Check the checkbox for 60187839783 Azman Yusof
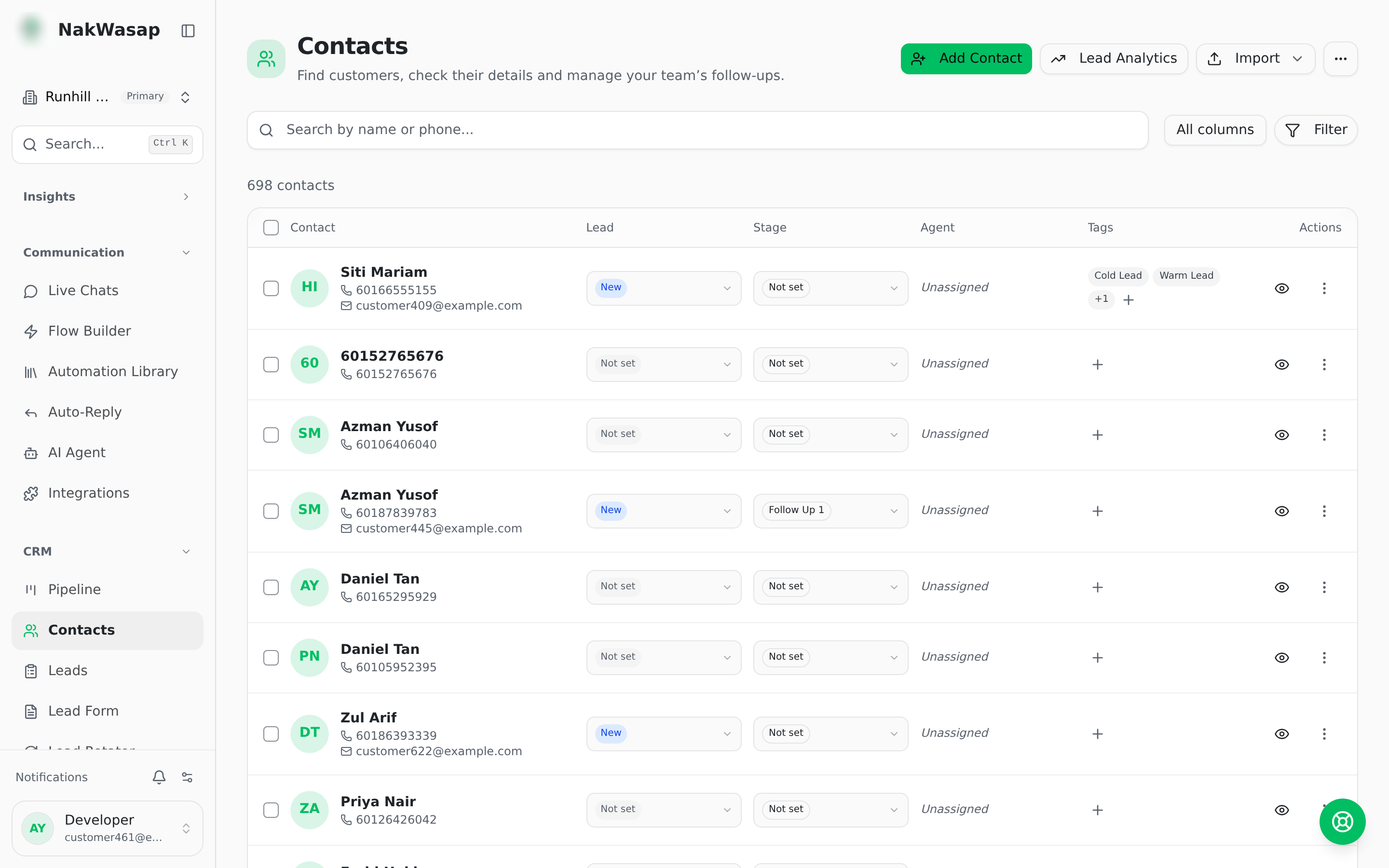Viewport: 1389px width, 868px height. [271, 512]
